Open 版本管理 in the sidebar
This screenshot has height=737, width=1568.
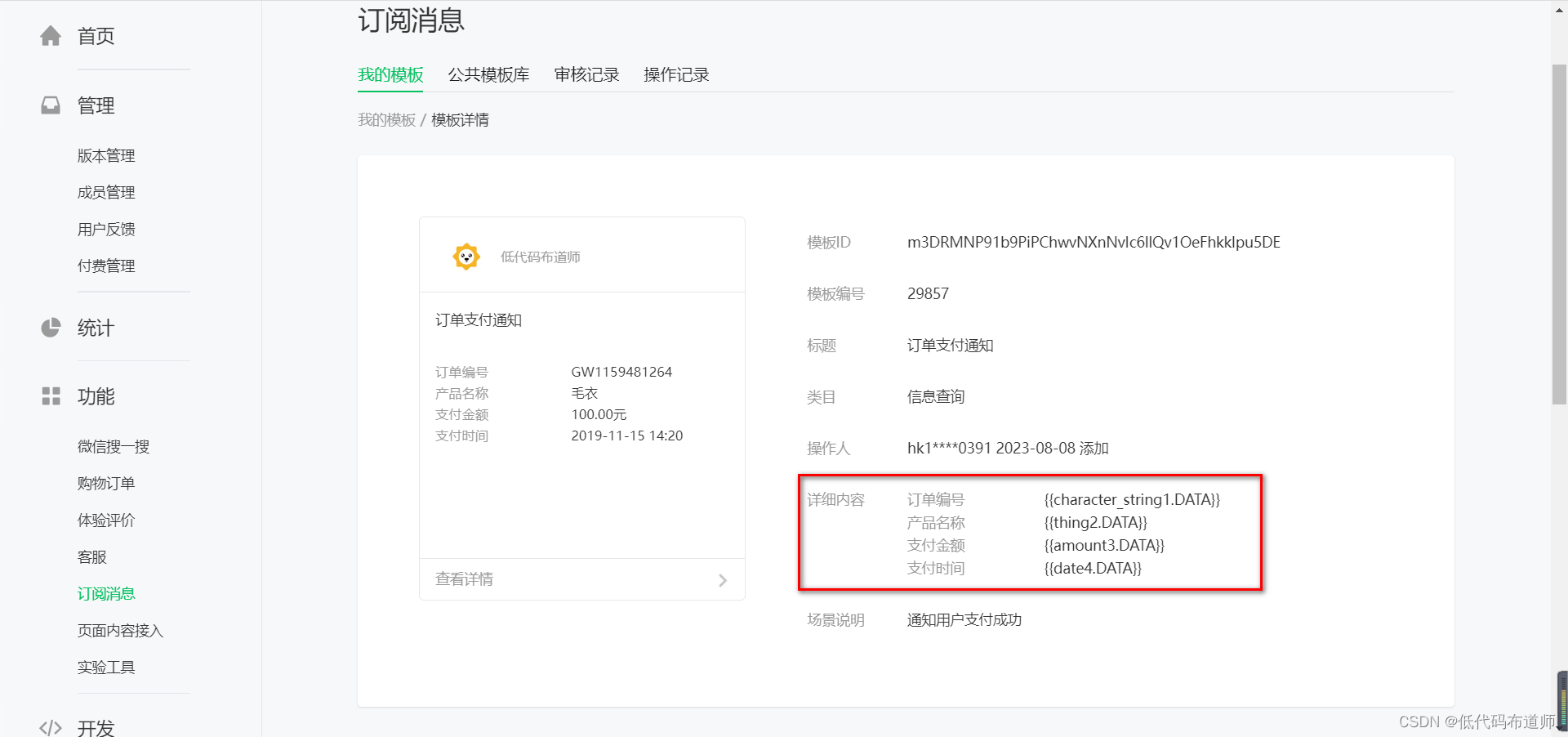(106, 155)
